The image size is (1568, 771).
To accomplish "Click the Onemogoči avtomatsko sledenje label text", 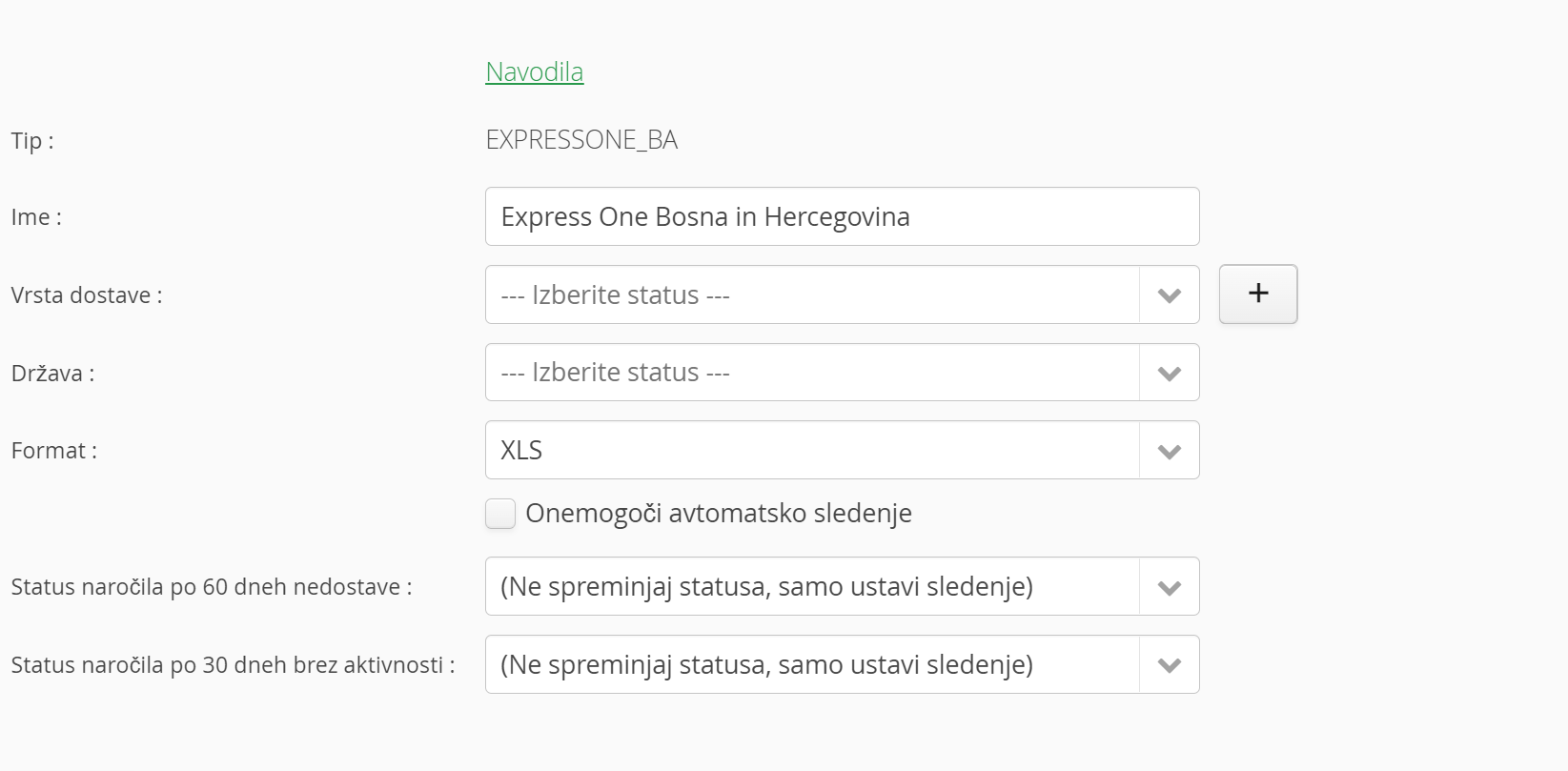I will pos(719,514).
